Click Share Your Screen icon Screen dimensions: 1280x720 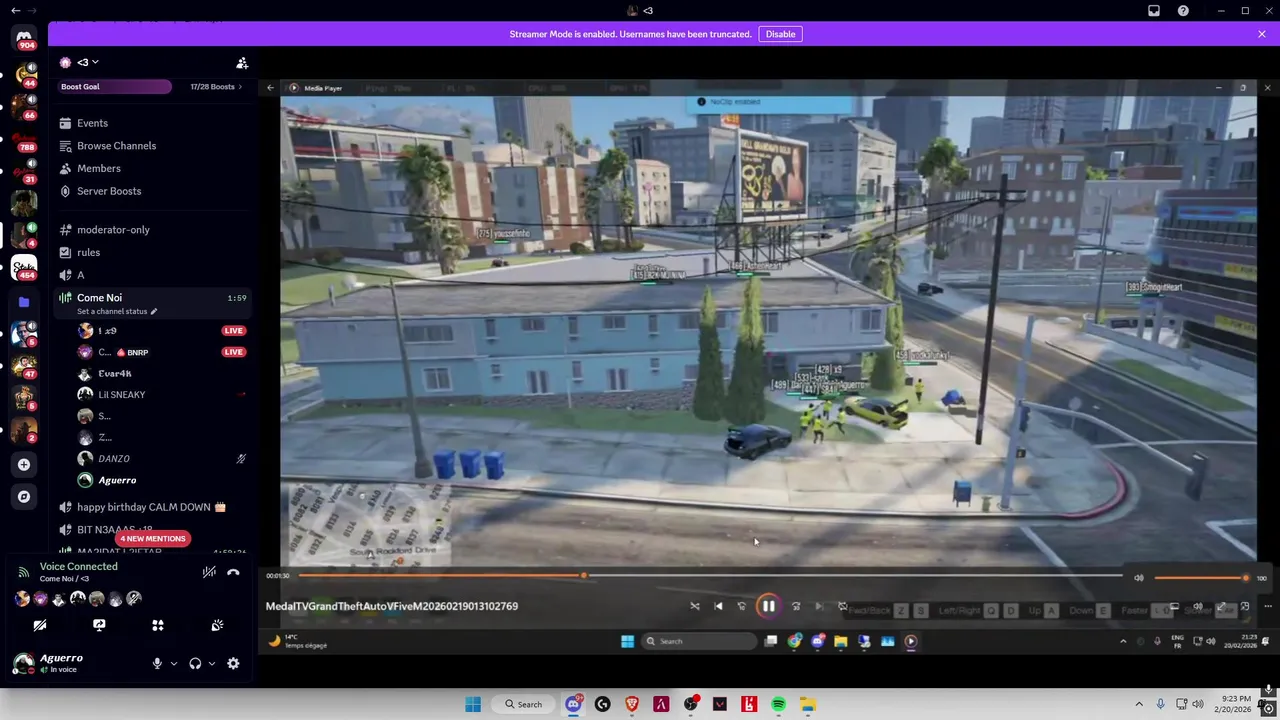(x=99, y=625)
